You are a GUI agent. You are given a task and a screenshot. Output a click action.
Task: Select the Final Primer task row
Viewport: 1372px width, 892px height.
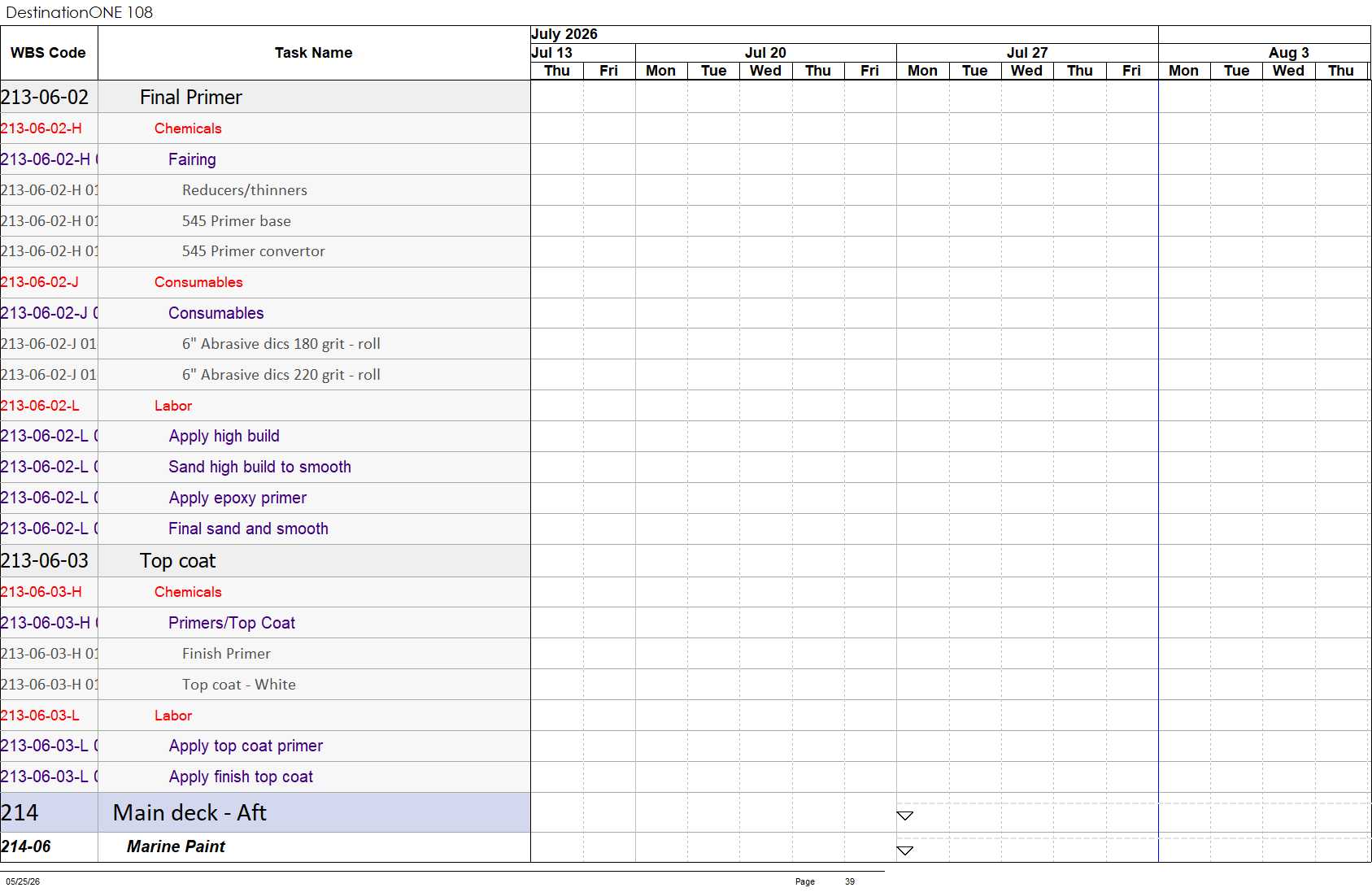coord(265,97)
